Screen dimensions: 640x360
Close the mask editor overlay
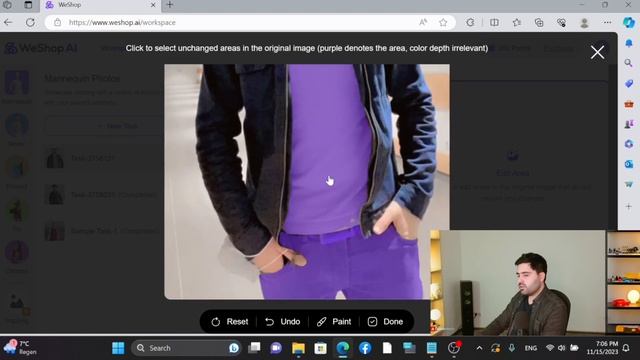tap(597, 52)
